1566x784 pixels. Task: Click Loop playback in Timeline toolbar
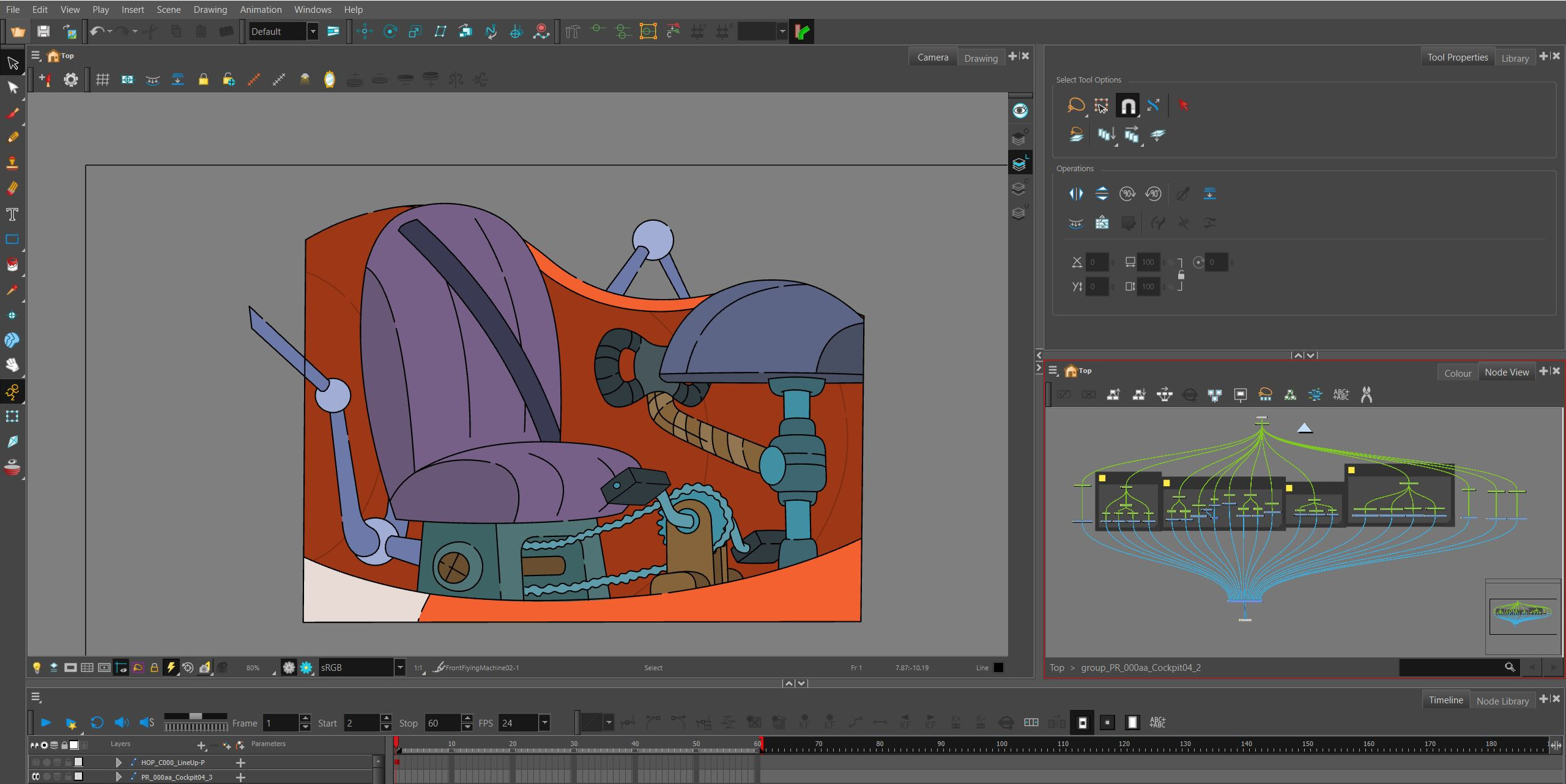(97, 723)
